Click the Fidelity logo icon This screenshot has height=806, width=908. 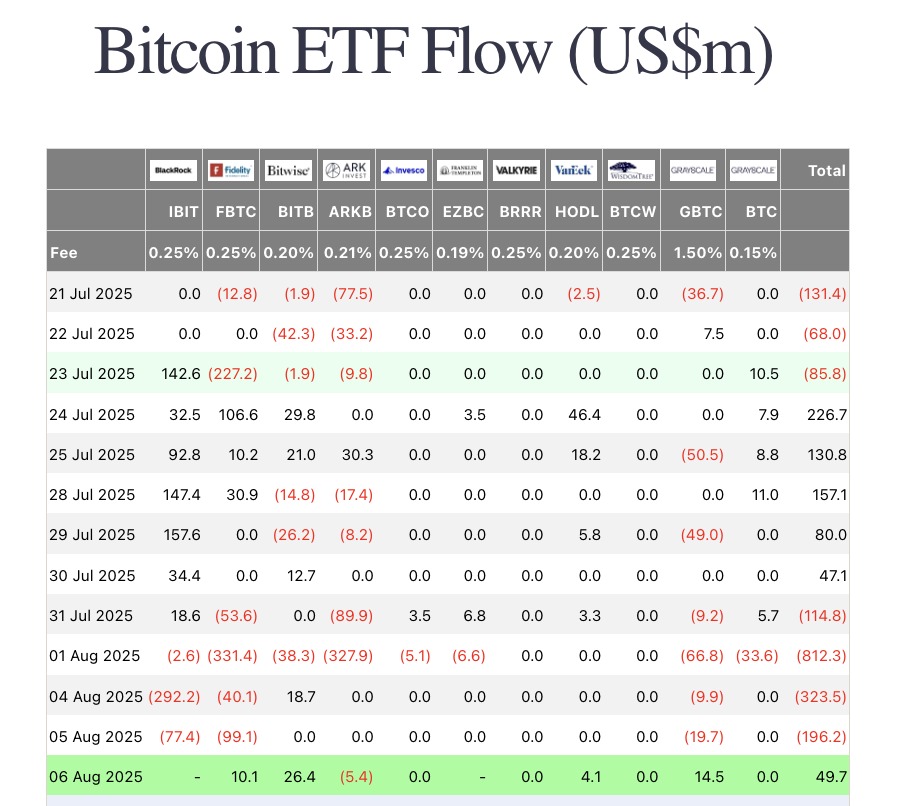tap(231, 170)
